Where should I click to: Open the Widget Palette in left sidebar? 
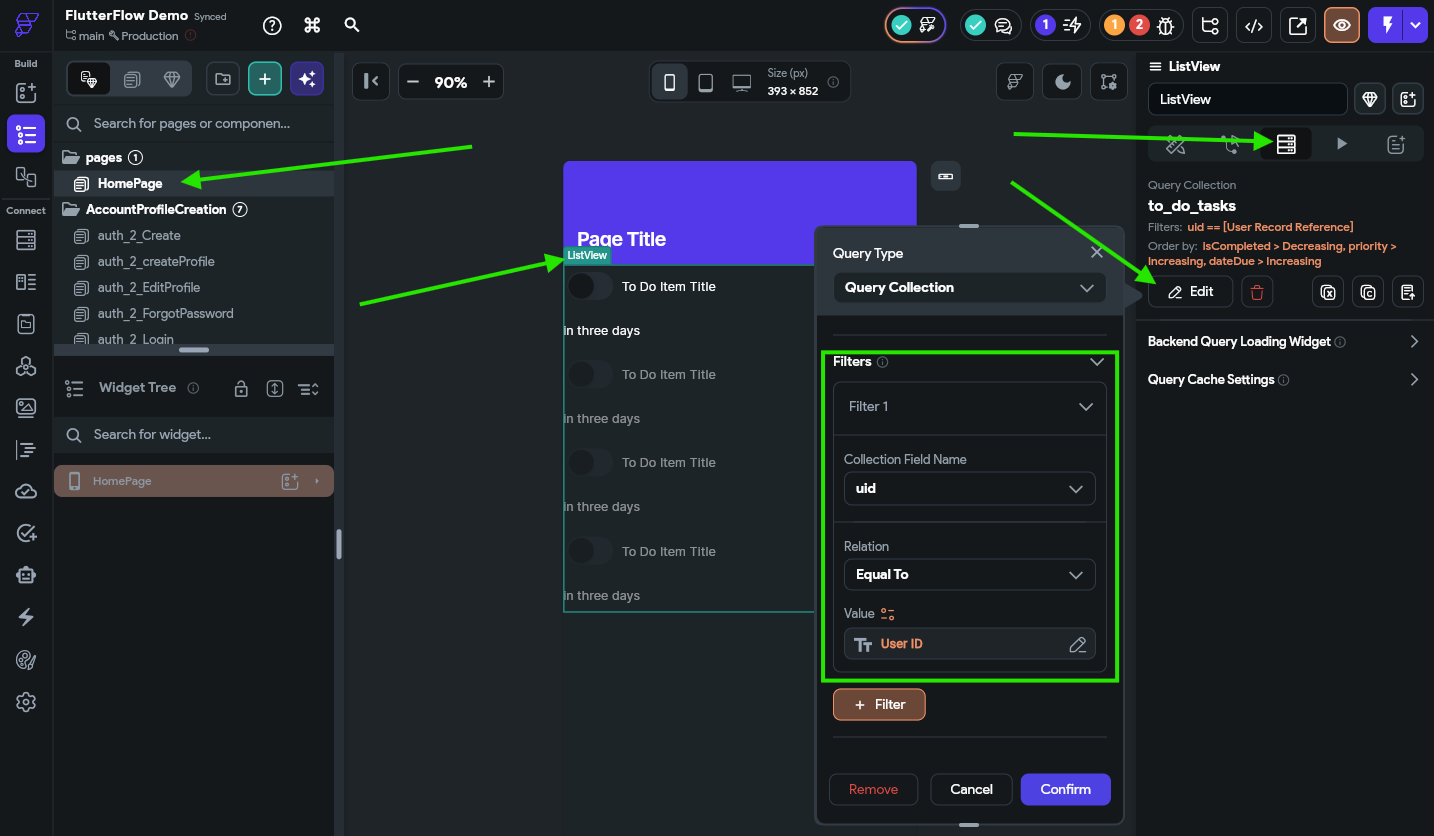(26, 92)
